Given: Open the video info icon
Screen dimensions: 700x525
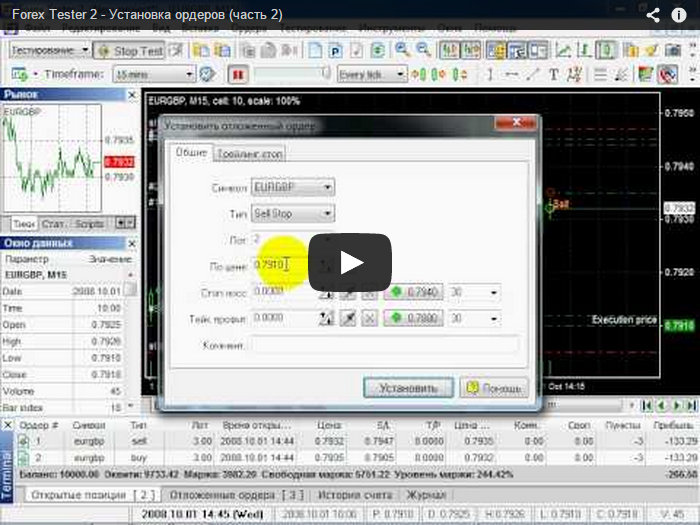Looking at the screenshot, I should pyautogui.click(x=679, y=15).
